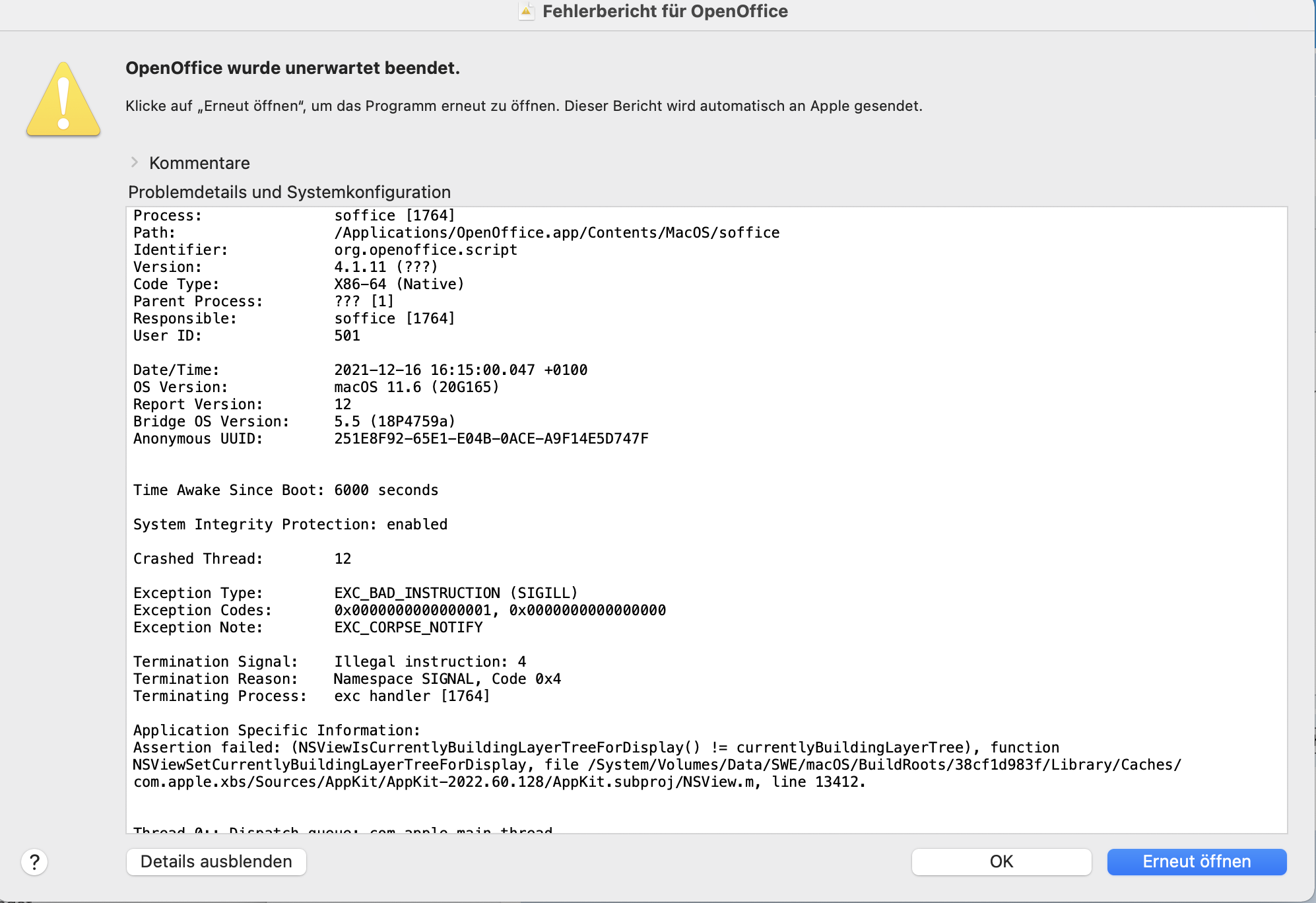Click the help question mark button
The height and width of the screenshot is (903, 1316).
click(x=34, y=862)
